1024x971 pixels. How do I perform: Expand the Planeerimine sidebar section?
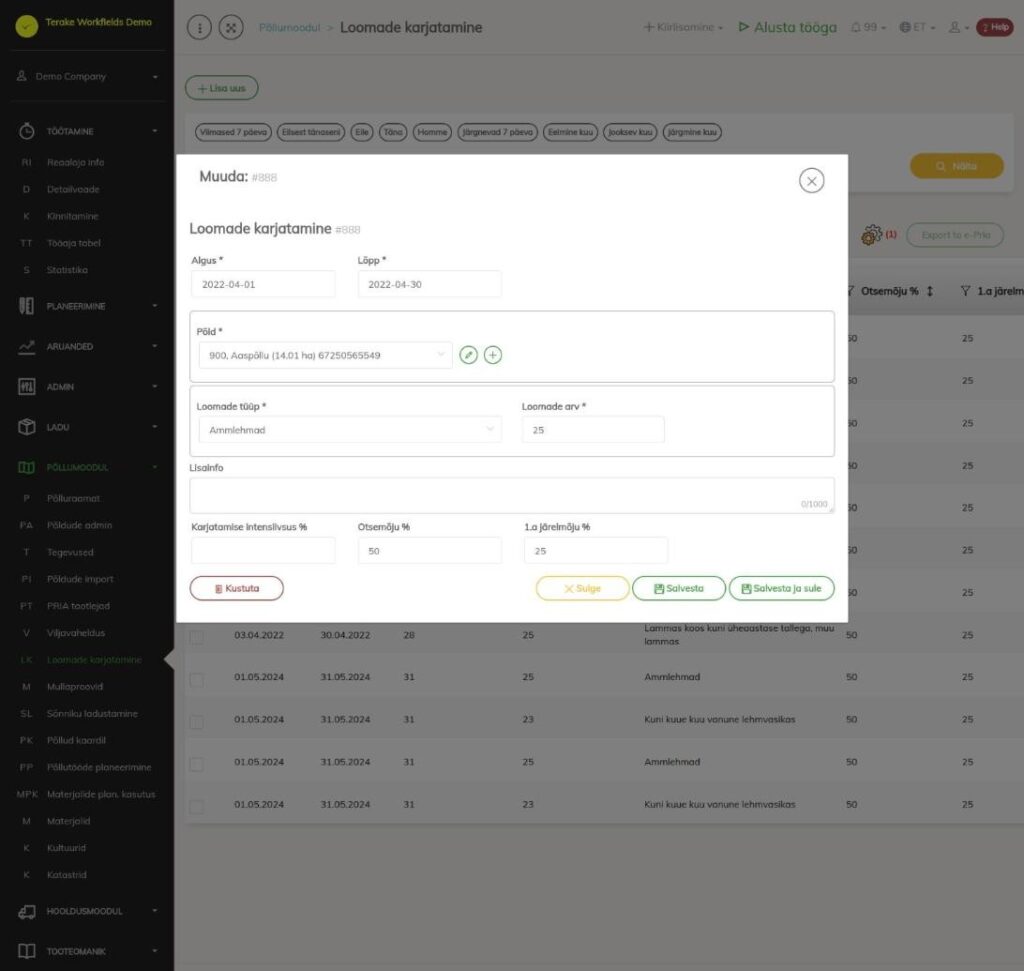(x=88, y=306)
